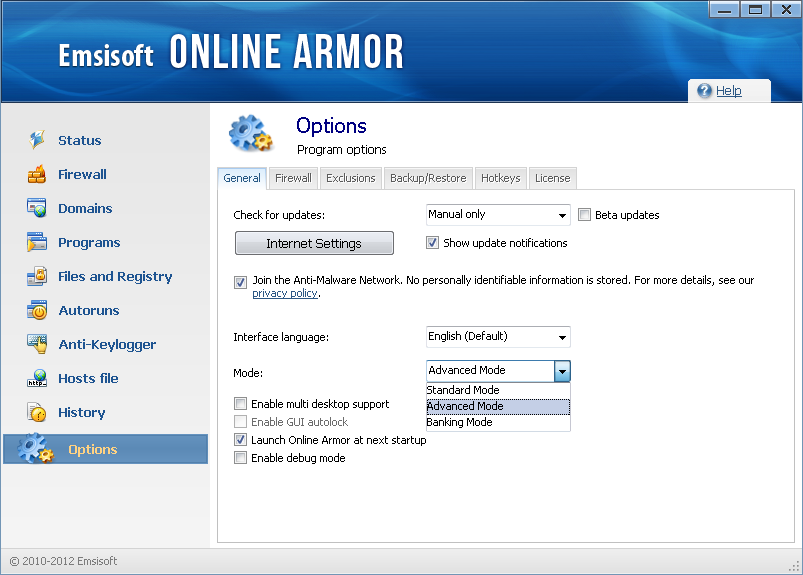Click the Autoruns sidebar icon
Viewport: 803px width, 575px height.
37,310
